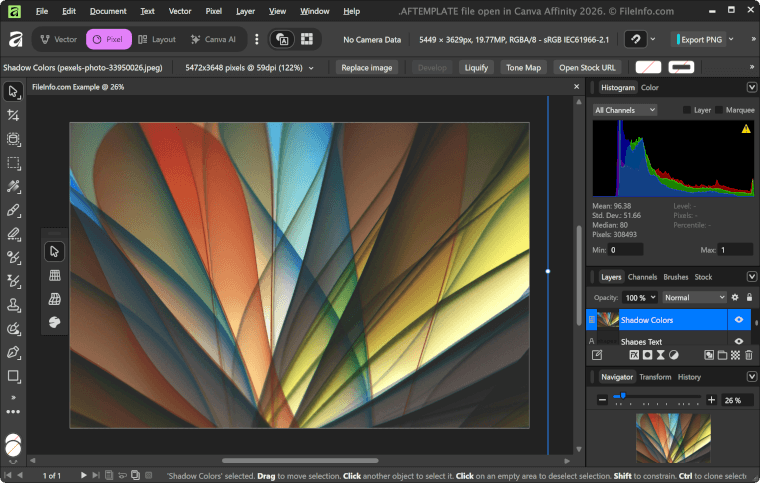Viewport: 760px width, 483px height.
Task: Delete layer with trash icon
Action: tap(749, 355)
